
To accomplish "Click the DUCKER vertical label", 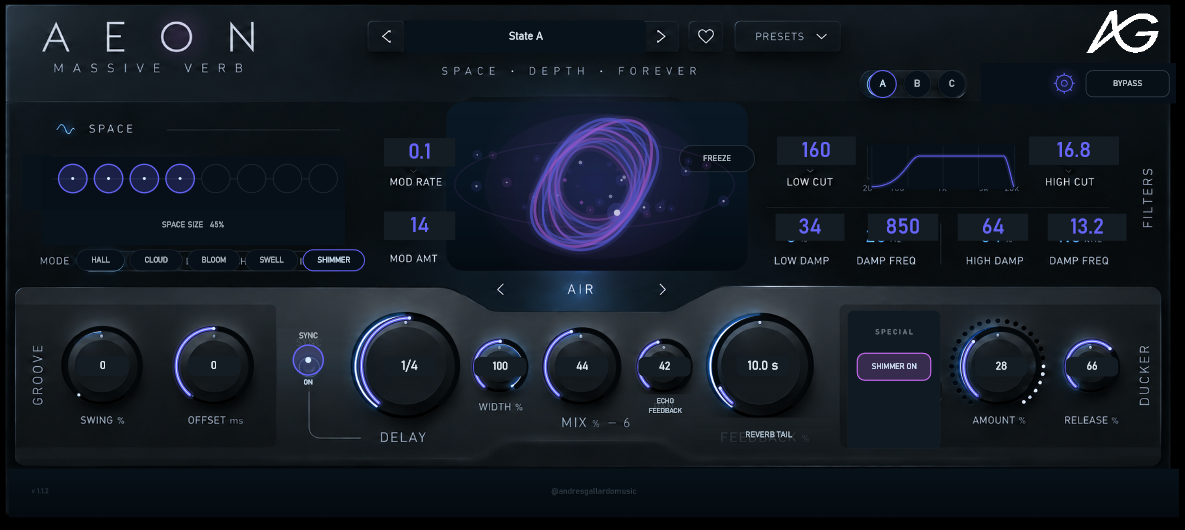I will click(1144, 376).
